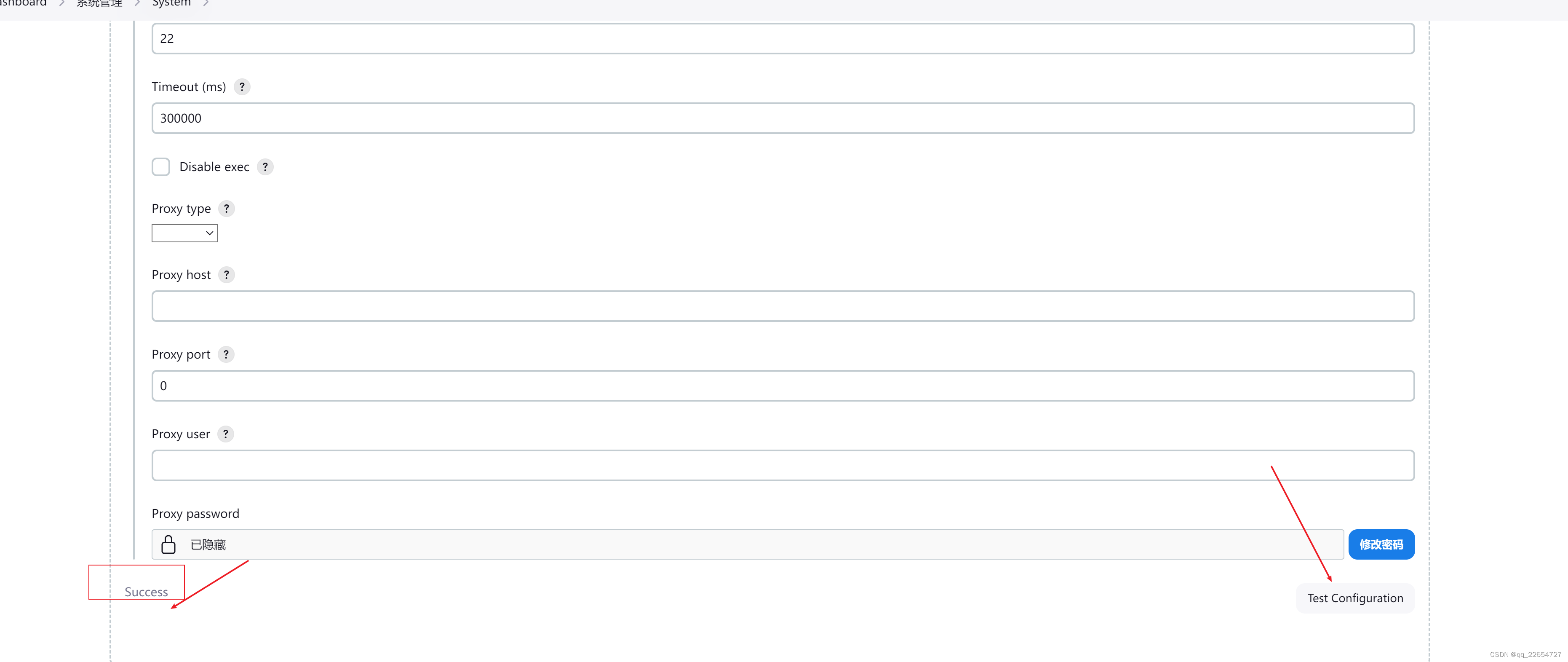Screen dimensions: 1568x662
Task: Click the lock icon next to proxy password
Action: (169, 544)
